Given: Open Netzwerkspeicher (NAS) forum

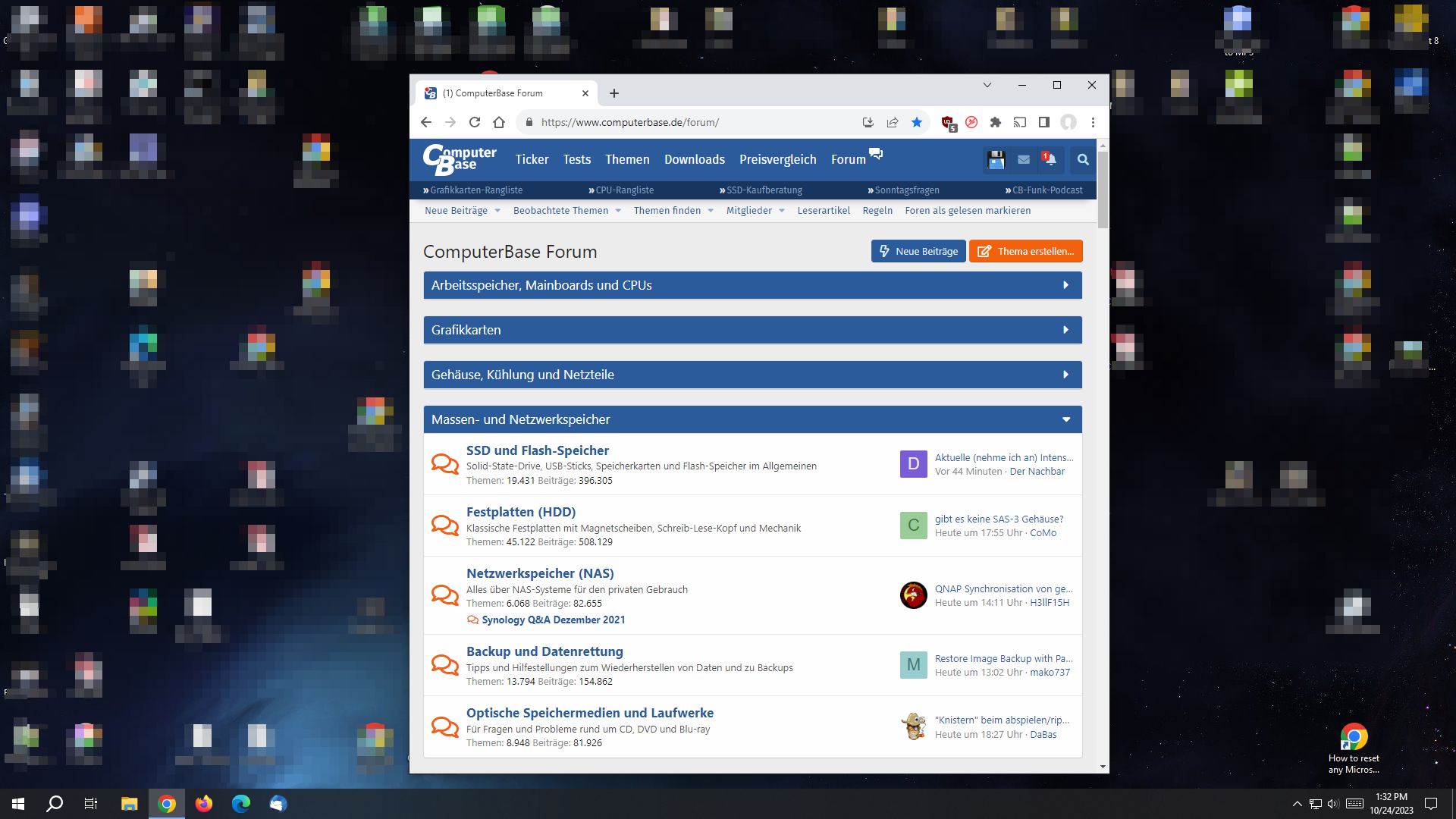Looking at the screenshot, I should click(x=540, y=573).
